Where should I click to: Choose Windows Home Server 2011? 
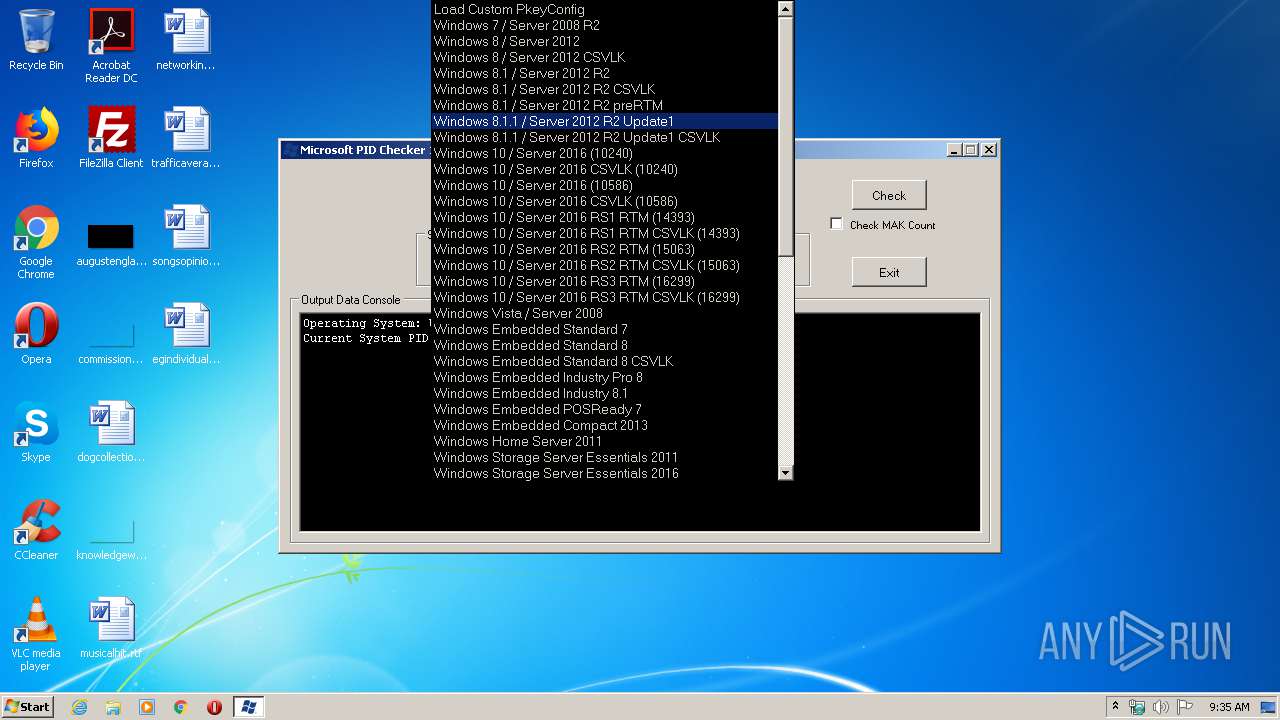click(604, 441)
